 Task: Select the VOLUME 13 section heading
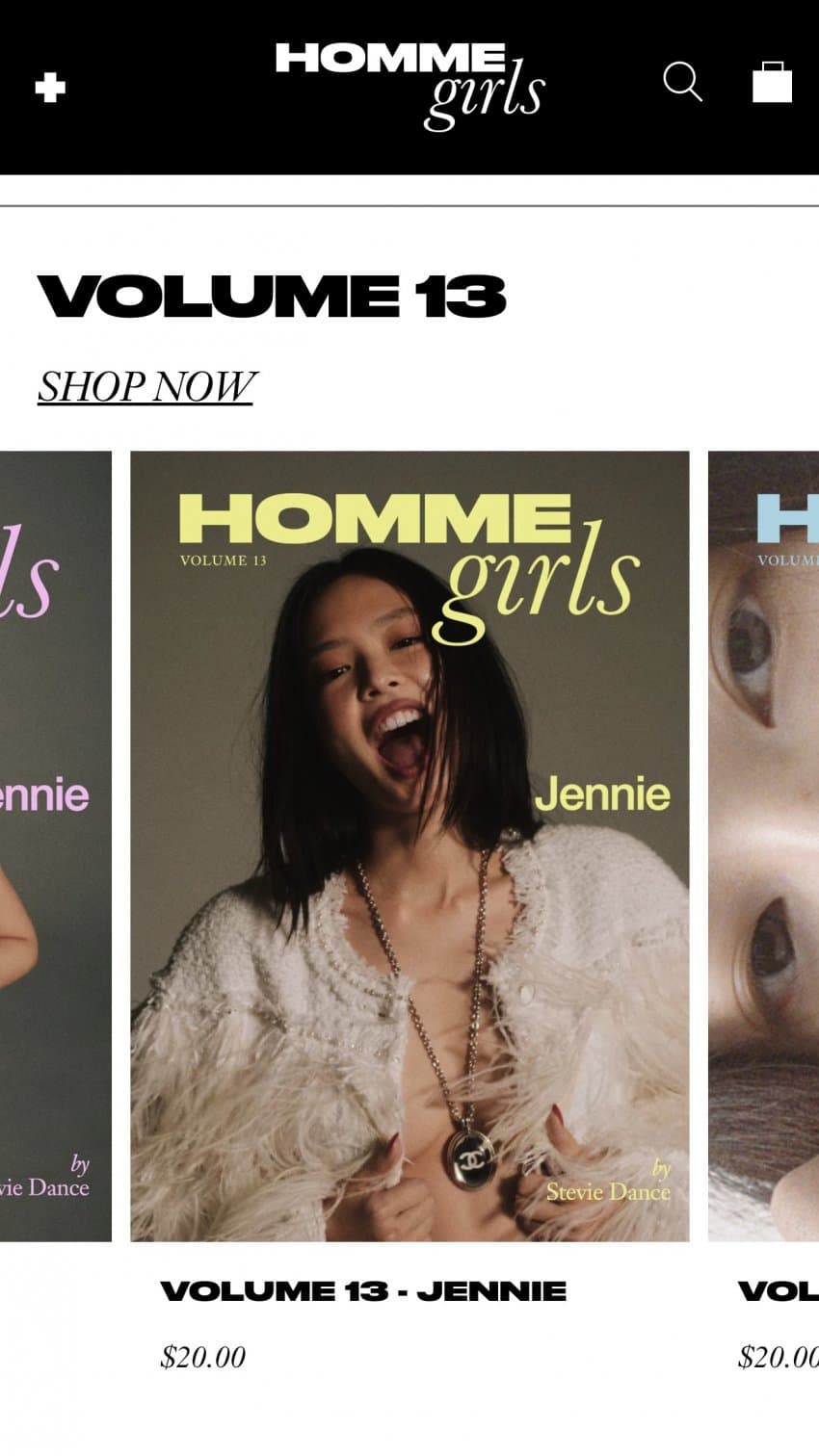pos(272,295)
